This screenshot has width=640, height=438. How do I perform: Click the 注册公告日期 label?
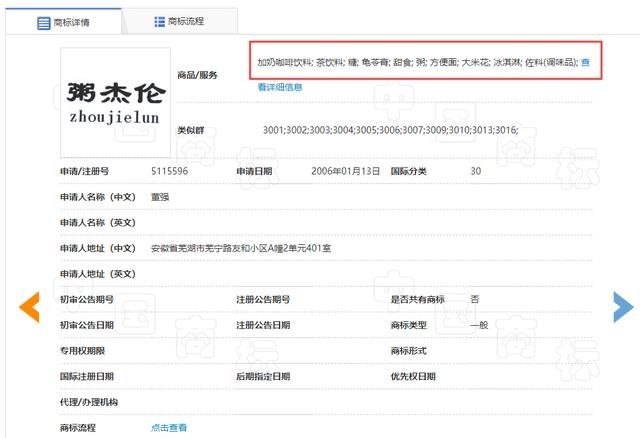[x=263, y=325]
